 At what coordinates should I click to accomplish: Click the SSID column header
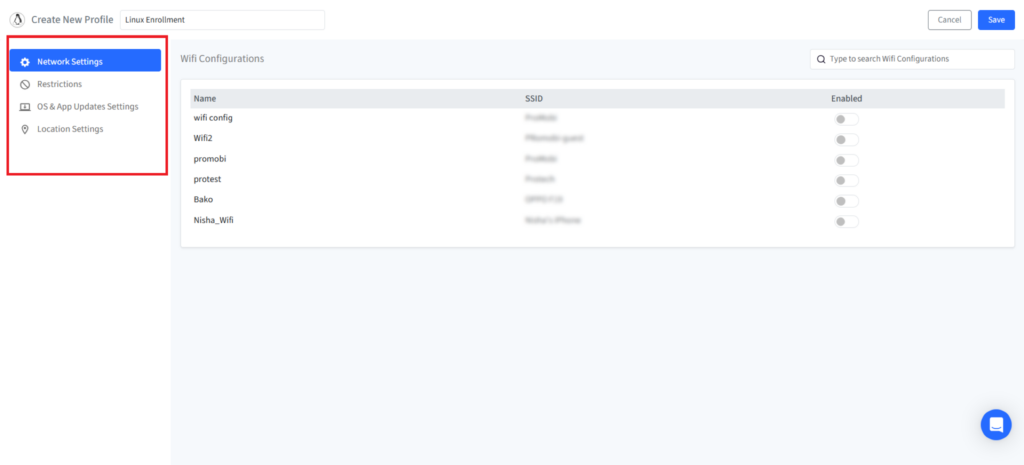point(534,99)
